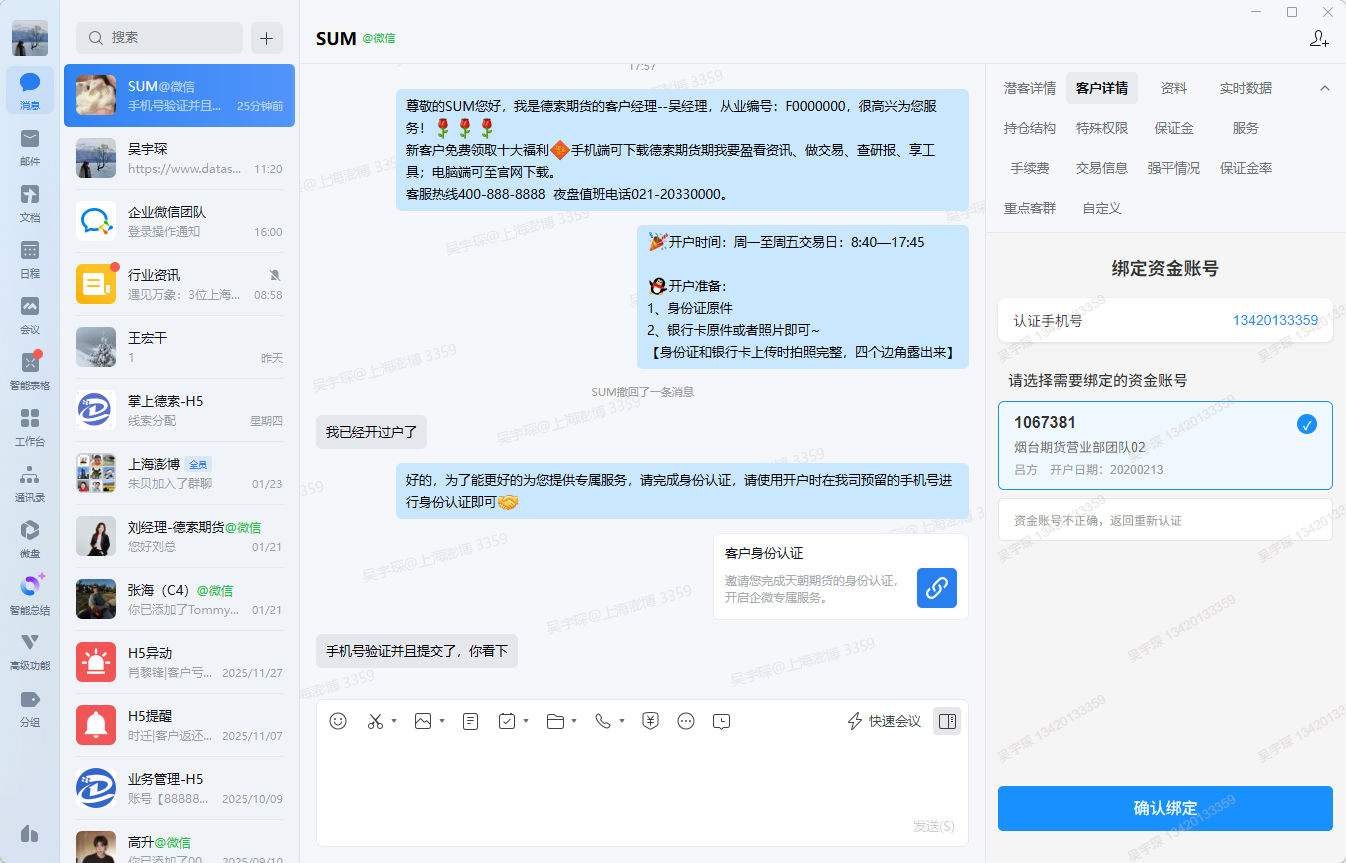Open 智能总结 smart summary
Viewport: 1346px width, 863px height.
(x=30, y=594)
